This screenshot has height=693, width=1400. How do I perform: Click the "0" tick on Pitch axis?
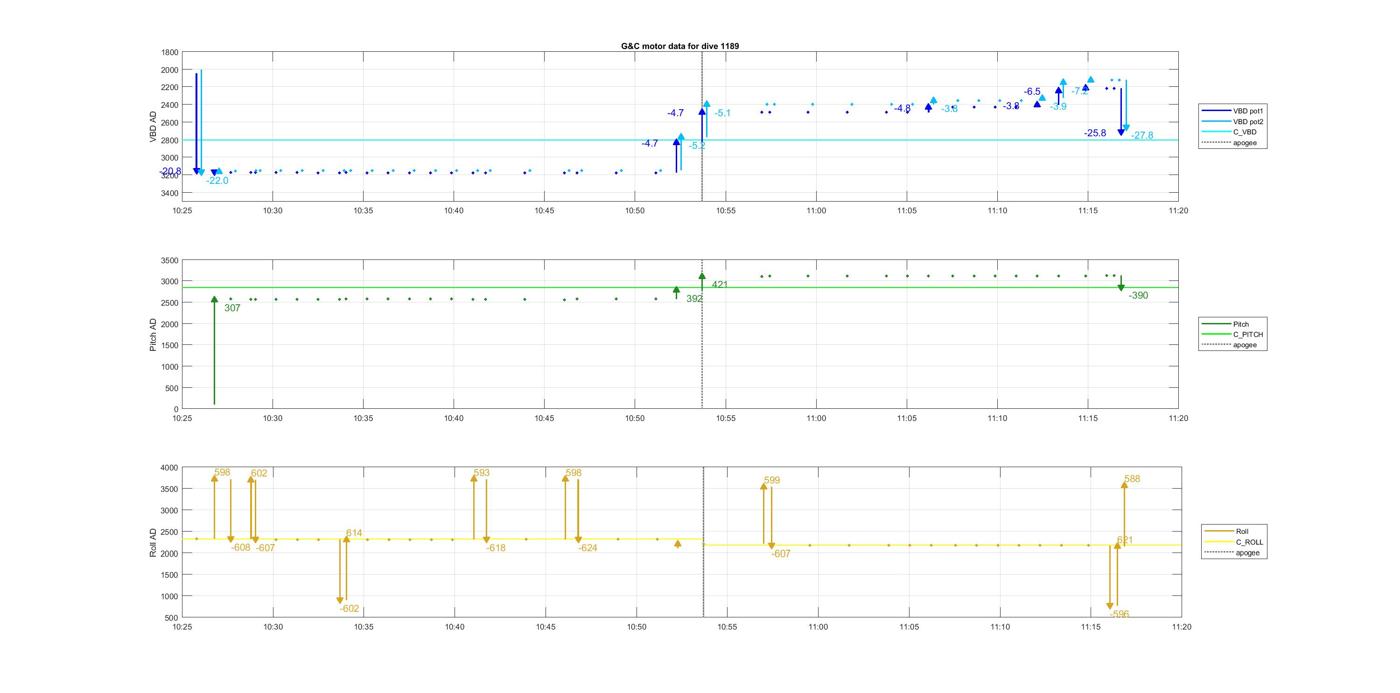(x=176, y=410)
